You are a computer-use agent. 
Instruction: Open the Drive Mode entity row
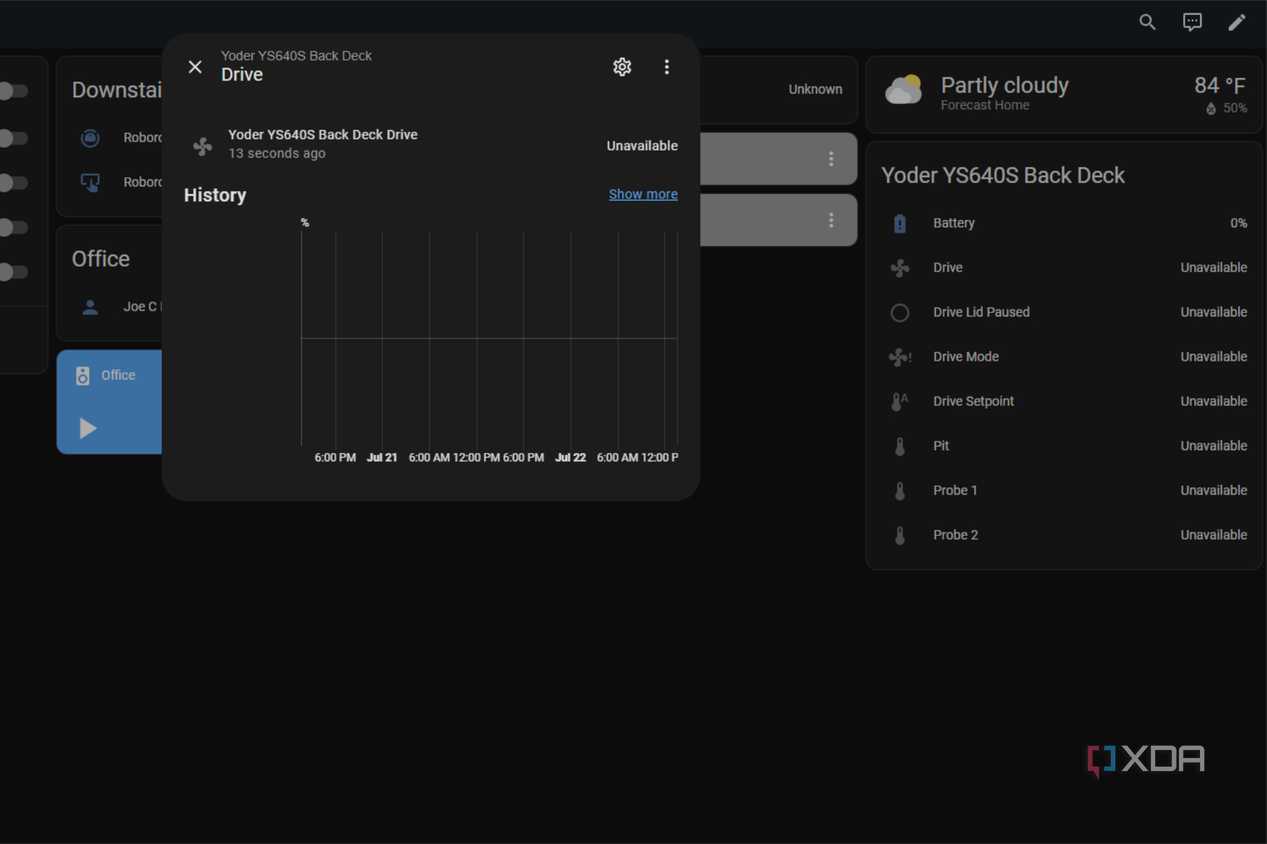1064,357
